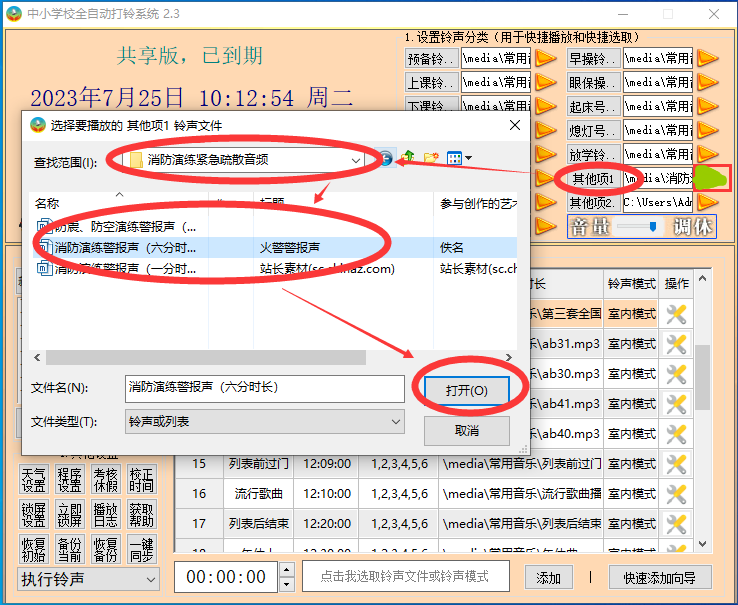Click the 眼保操.. category button
The width and height of the screenshot is (738, 605).
(x=593, y=83)
